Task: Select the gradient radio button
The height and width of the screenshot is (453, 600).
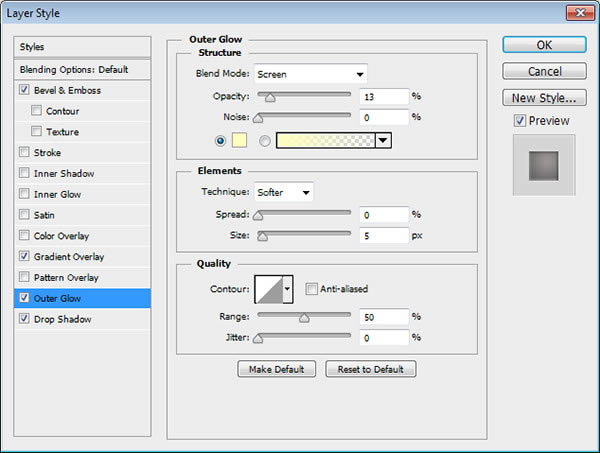Action: tap(265, 141)
